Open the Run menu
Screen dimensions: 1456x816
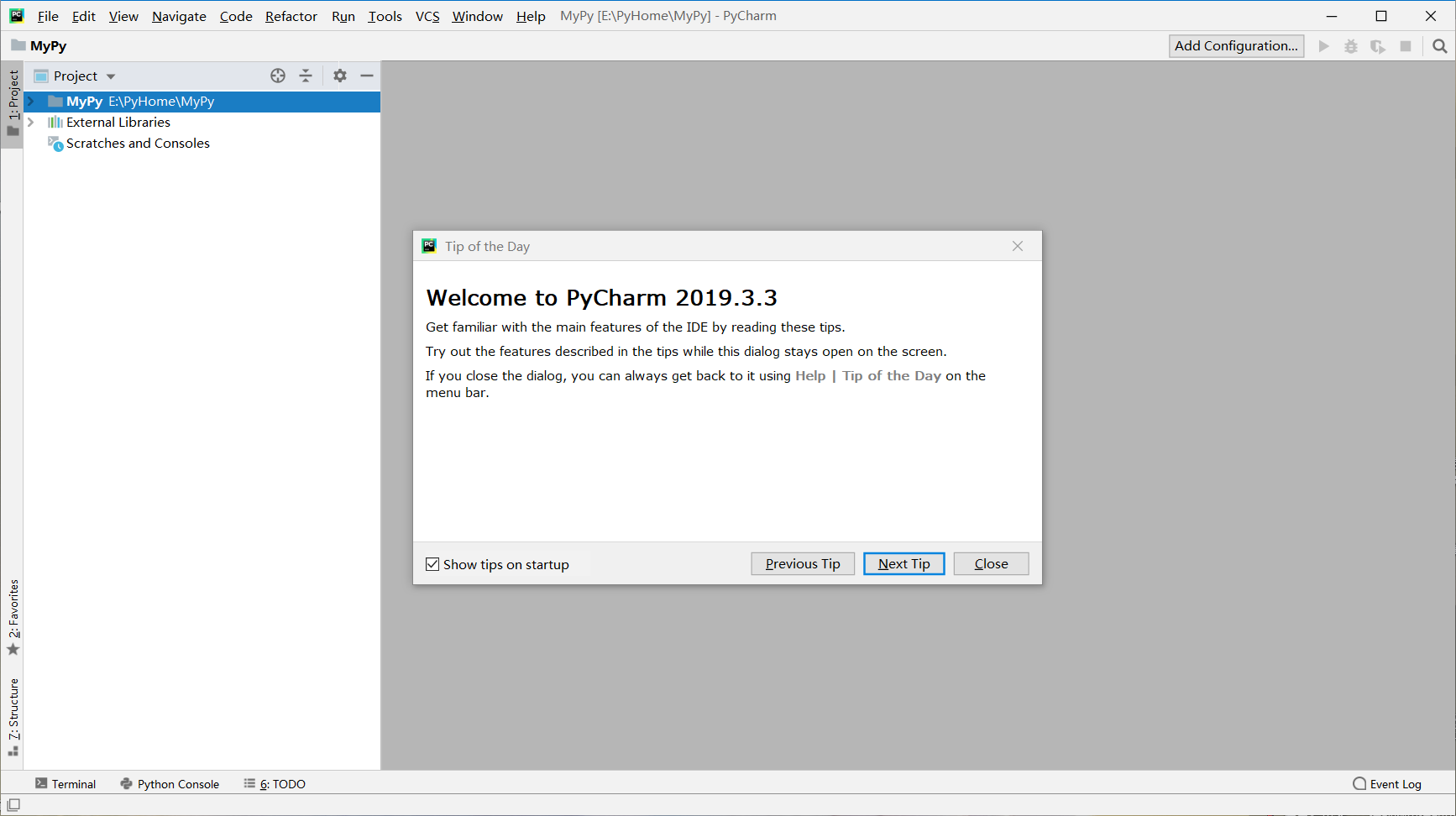coord(343,16)
